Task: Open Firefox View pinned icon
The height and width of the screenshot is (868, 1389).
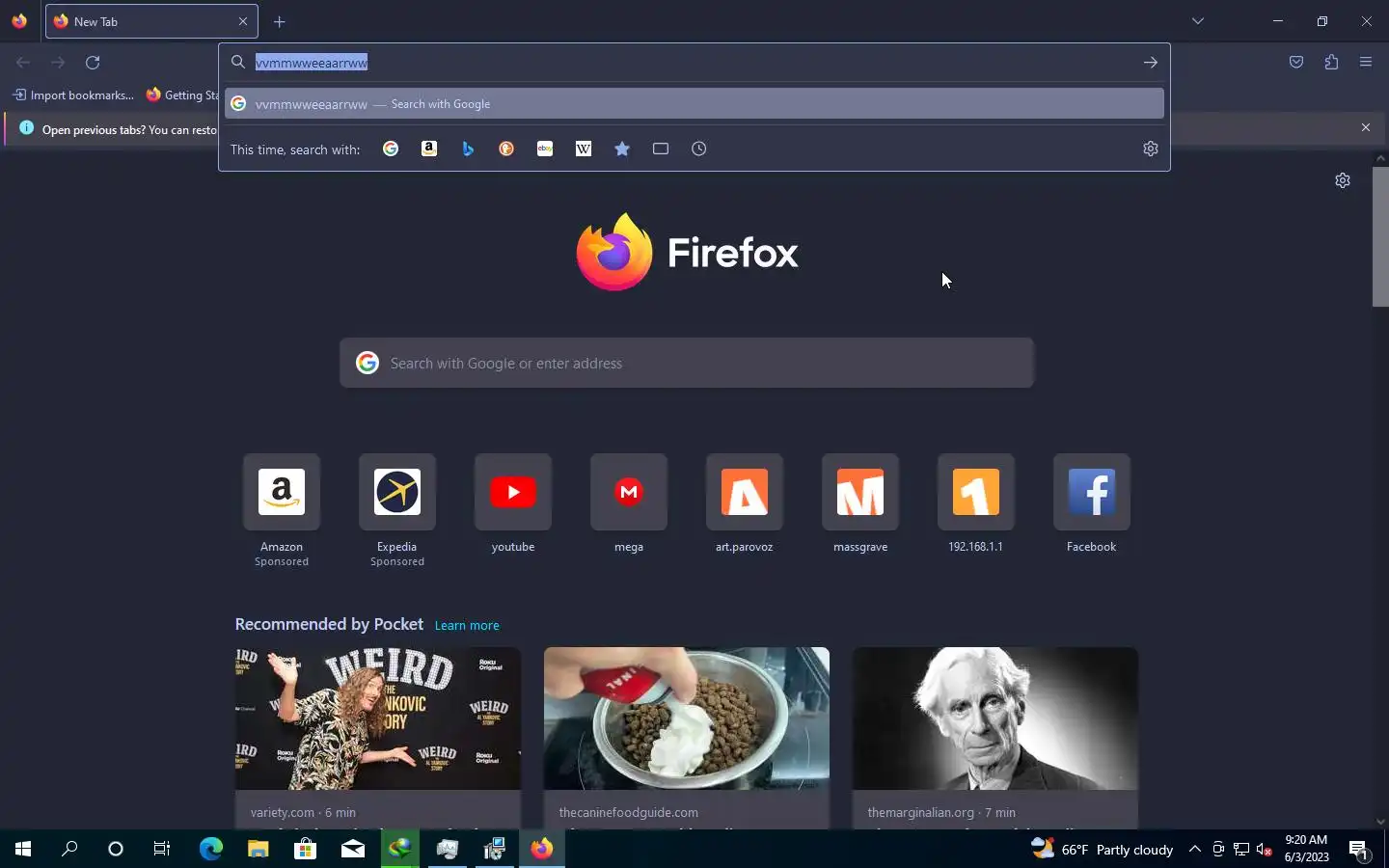Action: coord(19,21)
